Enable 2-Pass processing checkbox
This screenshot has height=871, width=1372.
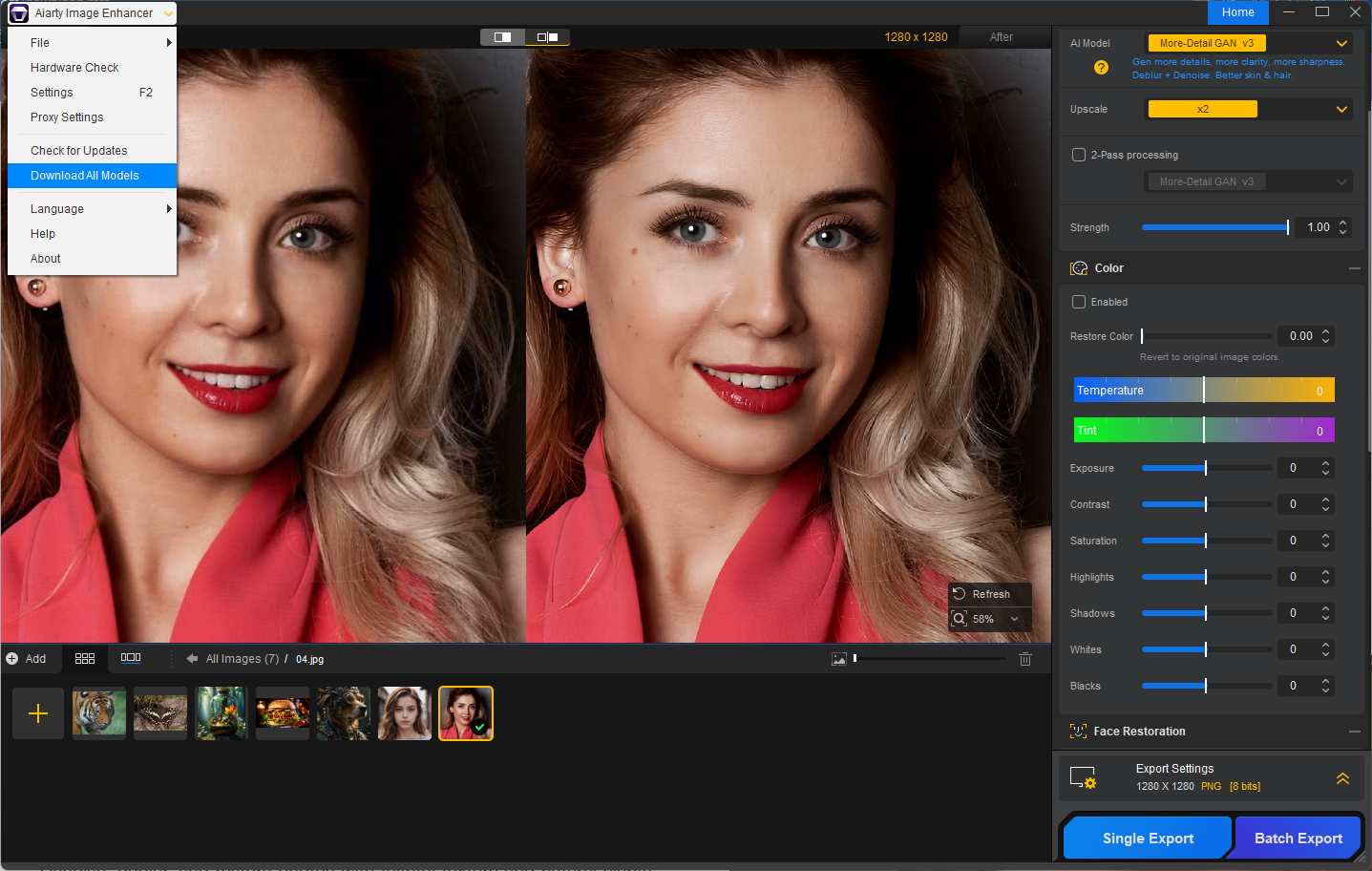[x=1079, y=155]
